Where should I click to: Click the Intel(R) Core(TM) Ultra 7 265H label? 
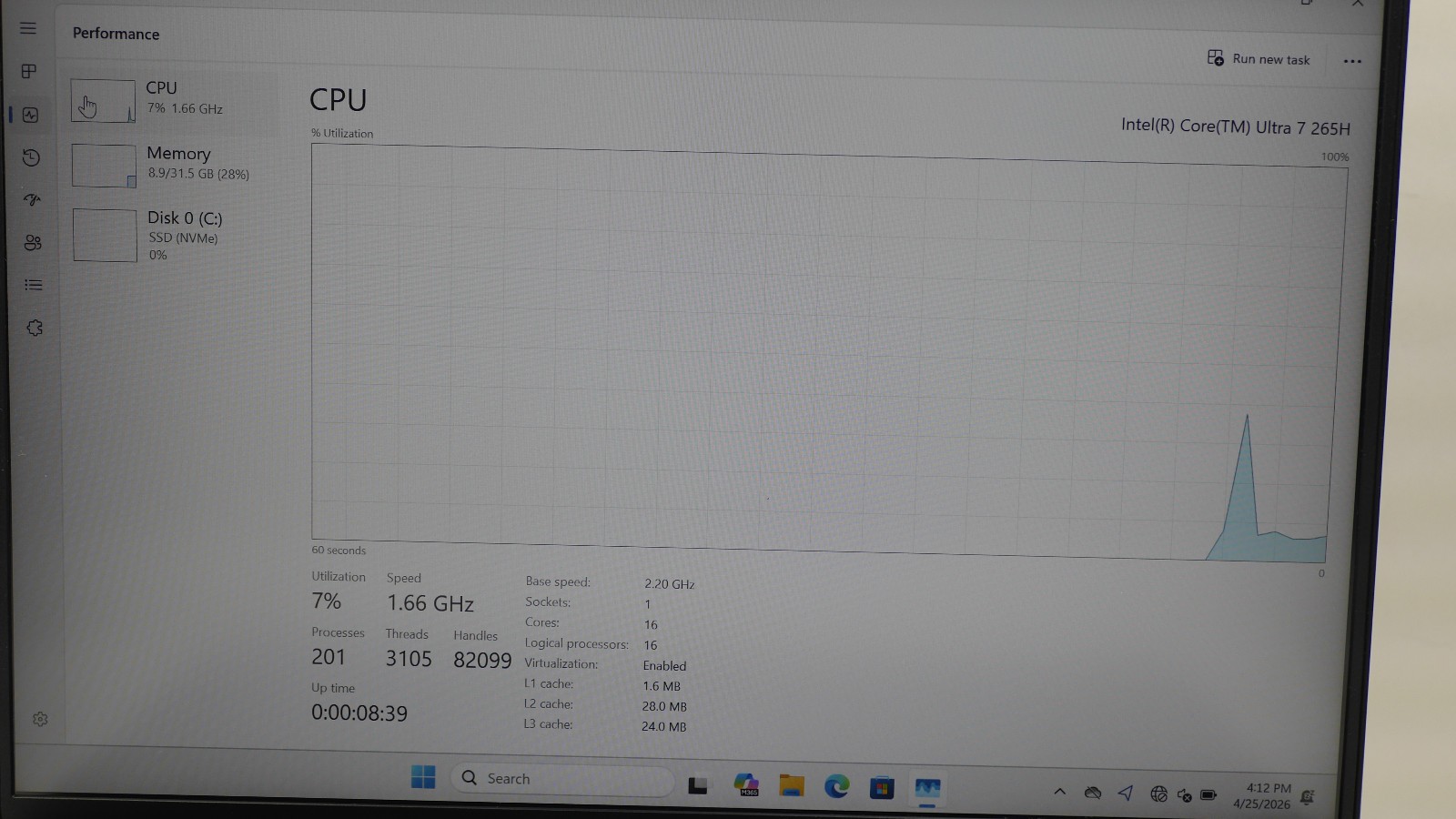pyautogui.click(x=1236, y=126)
